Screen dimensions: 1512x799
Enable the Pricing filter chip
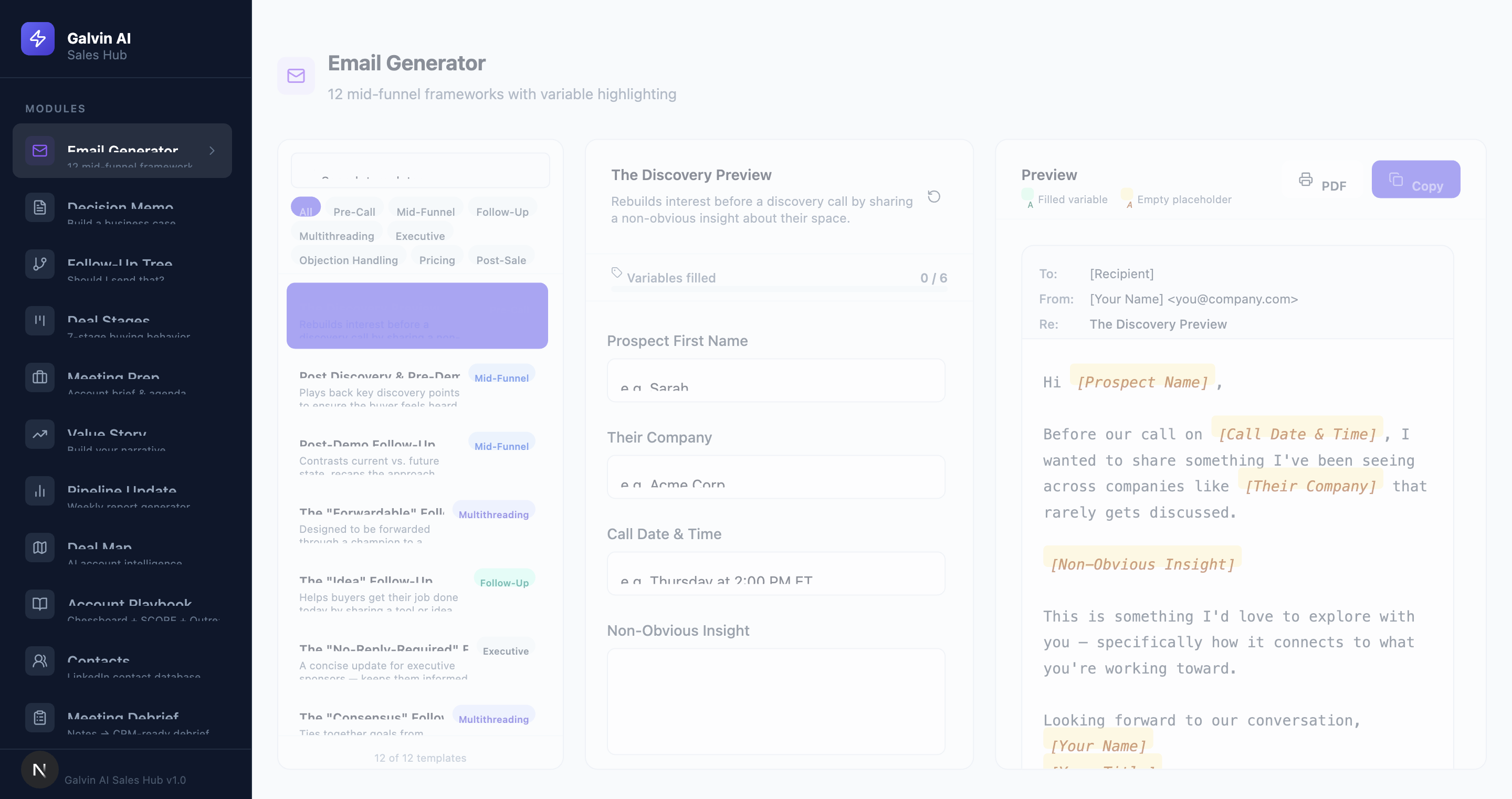(x=437, y=260)
